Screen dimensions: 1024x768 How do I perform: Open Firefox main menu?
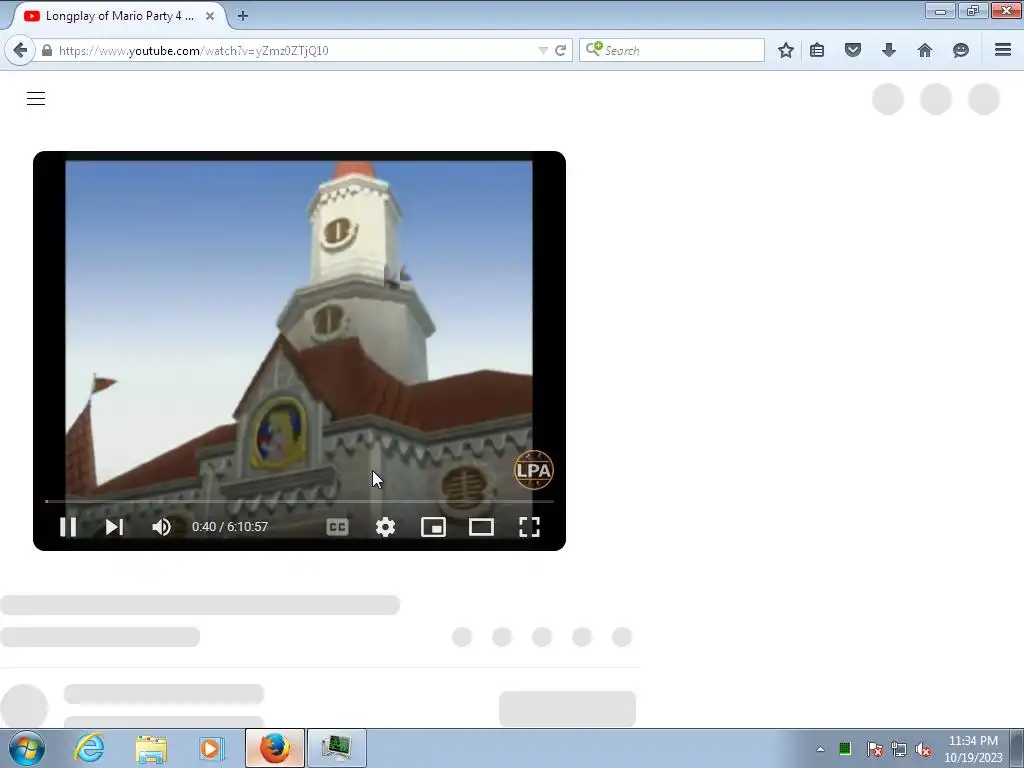point(1003,50)
